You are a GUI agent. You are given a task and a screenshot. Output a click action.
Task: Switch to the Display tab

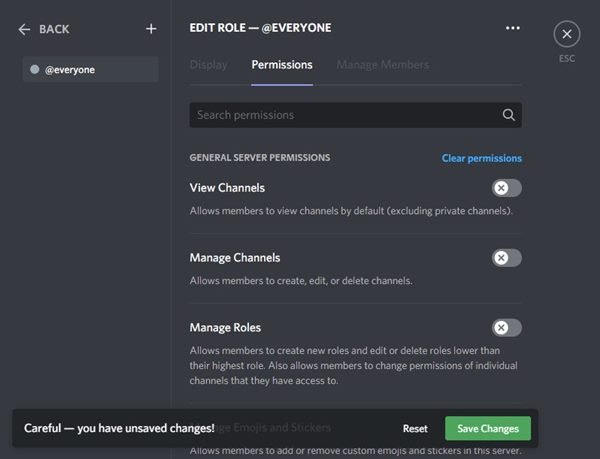coord(209,65)
